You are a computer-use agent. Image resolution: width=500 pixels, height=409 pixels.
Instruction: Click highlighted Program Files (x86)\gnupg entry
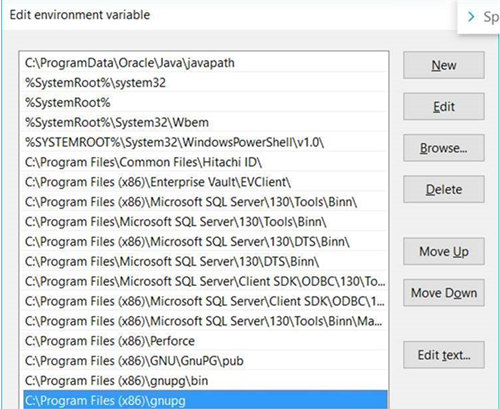(x=205, y=400)
